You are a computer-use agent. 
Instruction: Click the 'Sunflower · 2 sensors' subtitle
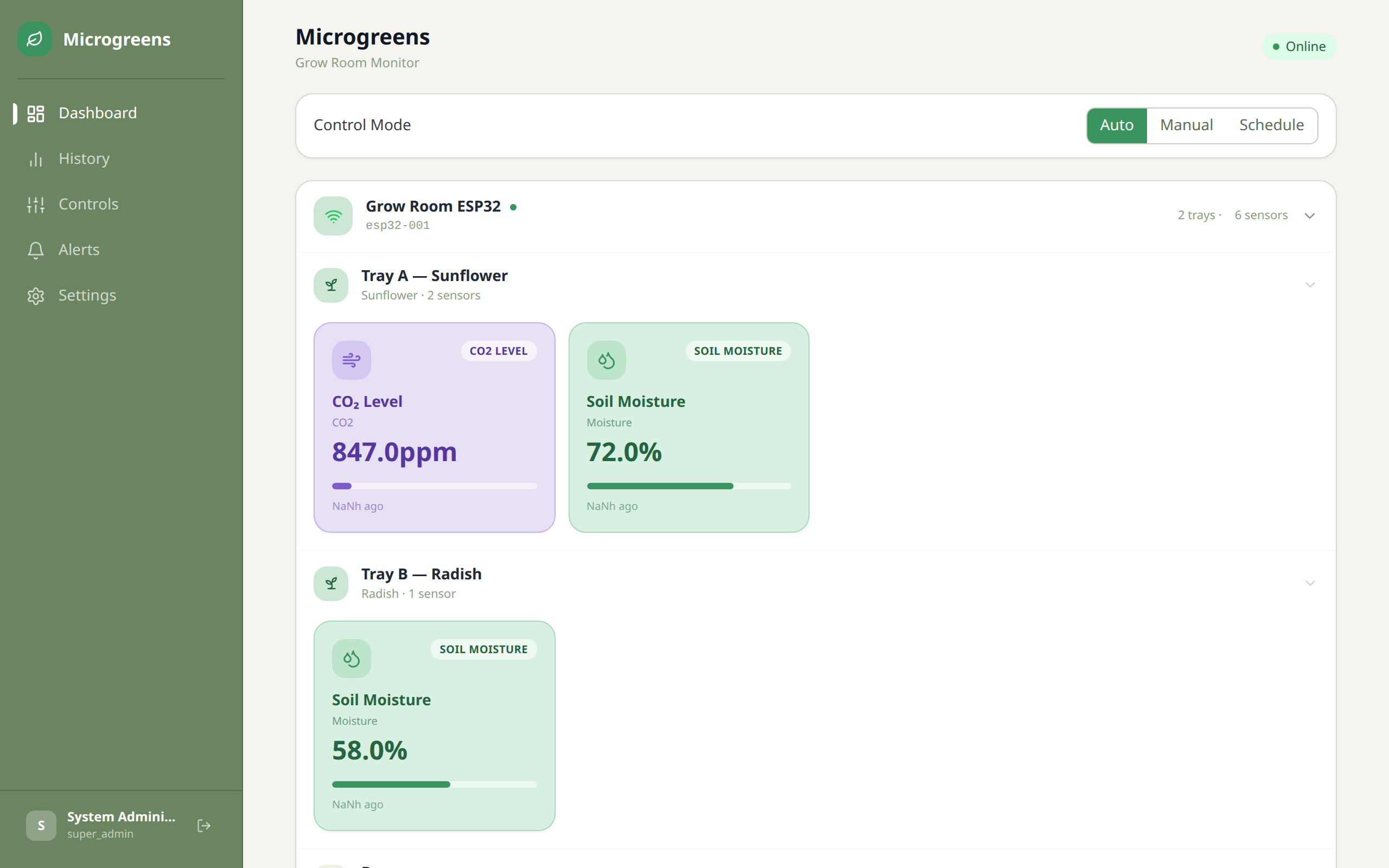click(x=420, y=296)
